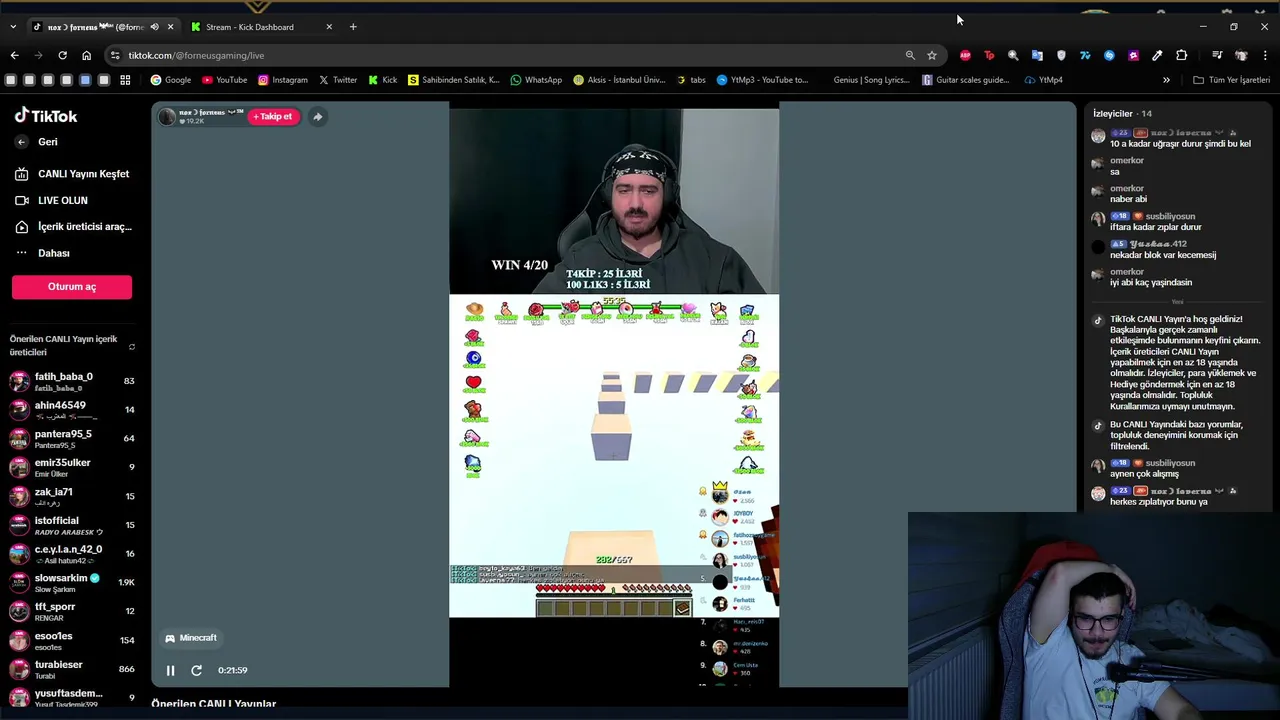Click the Shazam extension icon
This screenshot has height=720, width=1280.
(1109, 55)
